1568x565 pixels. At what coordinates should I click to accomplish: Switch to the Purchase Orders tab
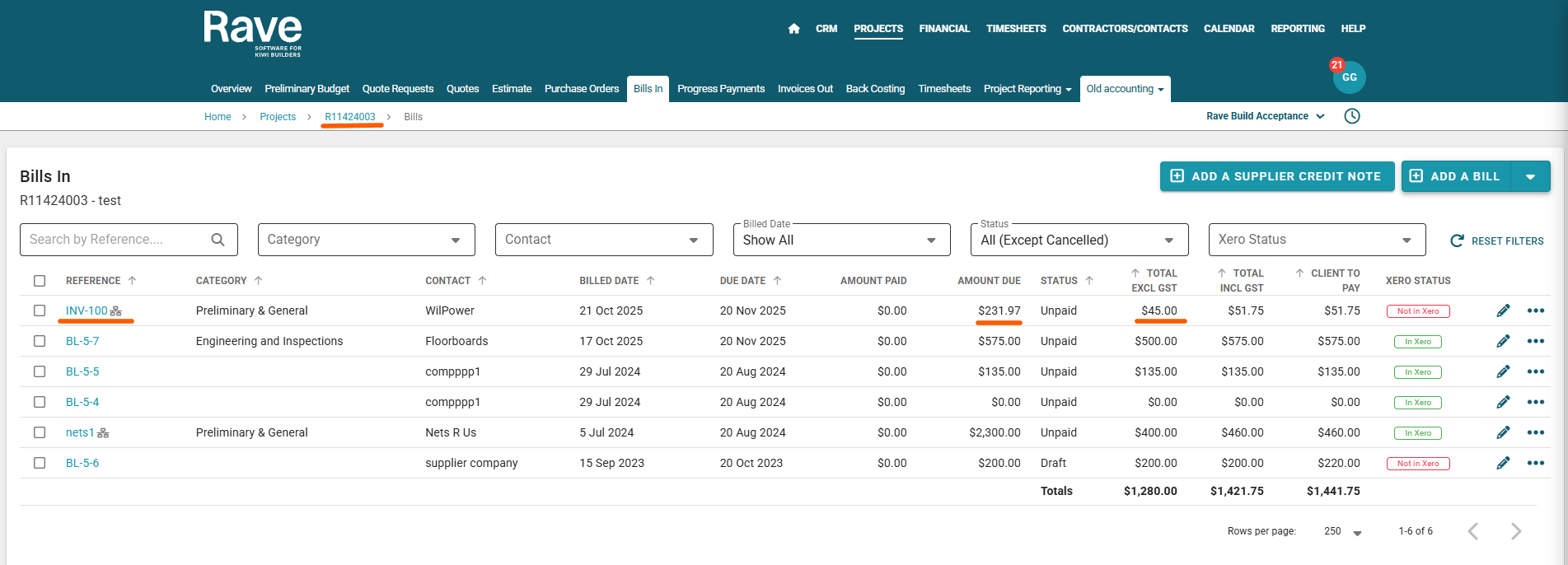(x=581, y=89)
